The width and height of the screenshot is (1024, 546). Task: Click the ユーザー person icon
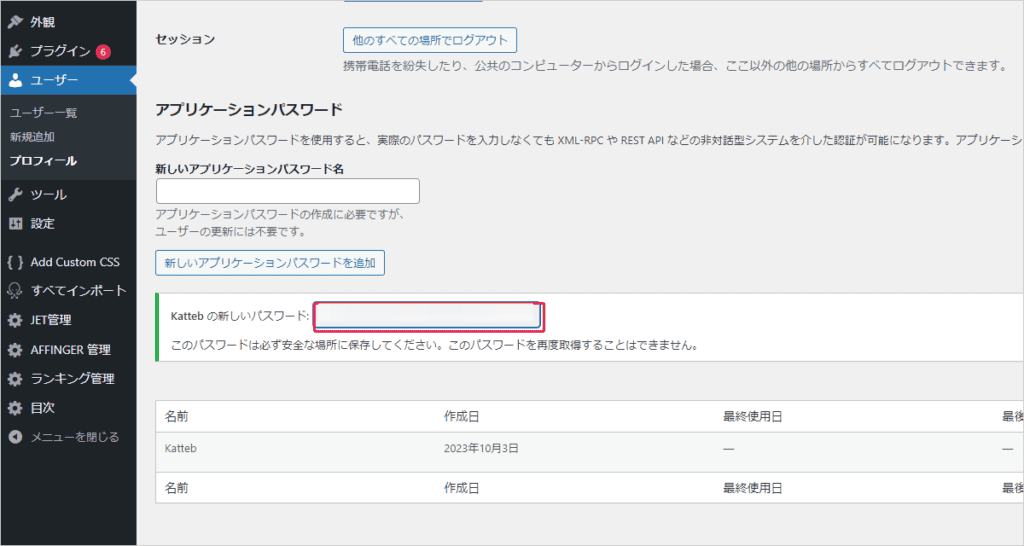[15, 80]
